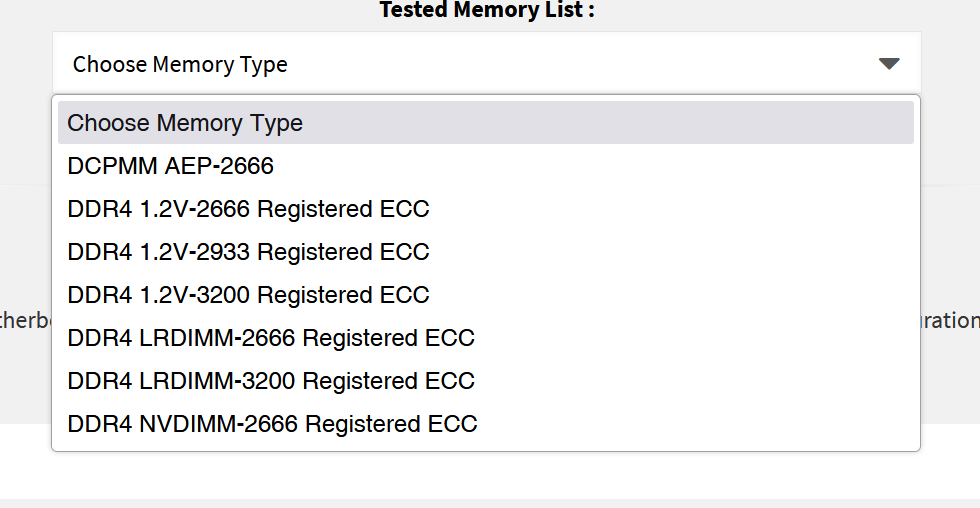Reset selection to the placeholder list option
980x508 pixels.
coord(185,123)
